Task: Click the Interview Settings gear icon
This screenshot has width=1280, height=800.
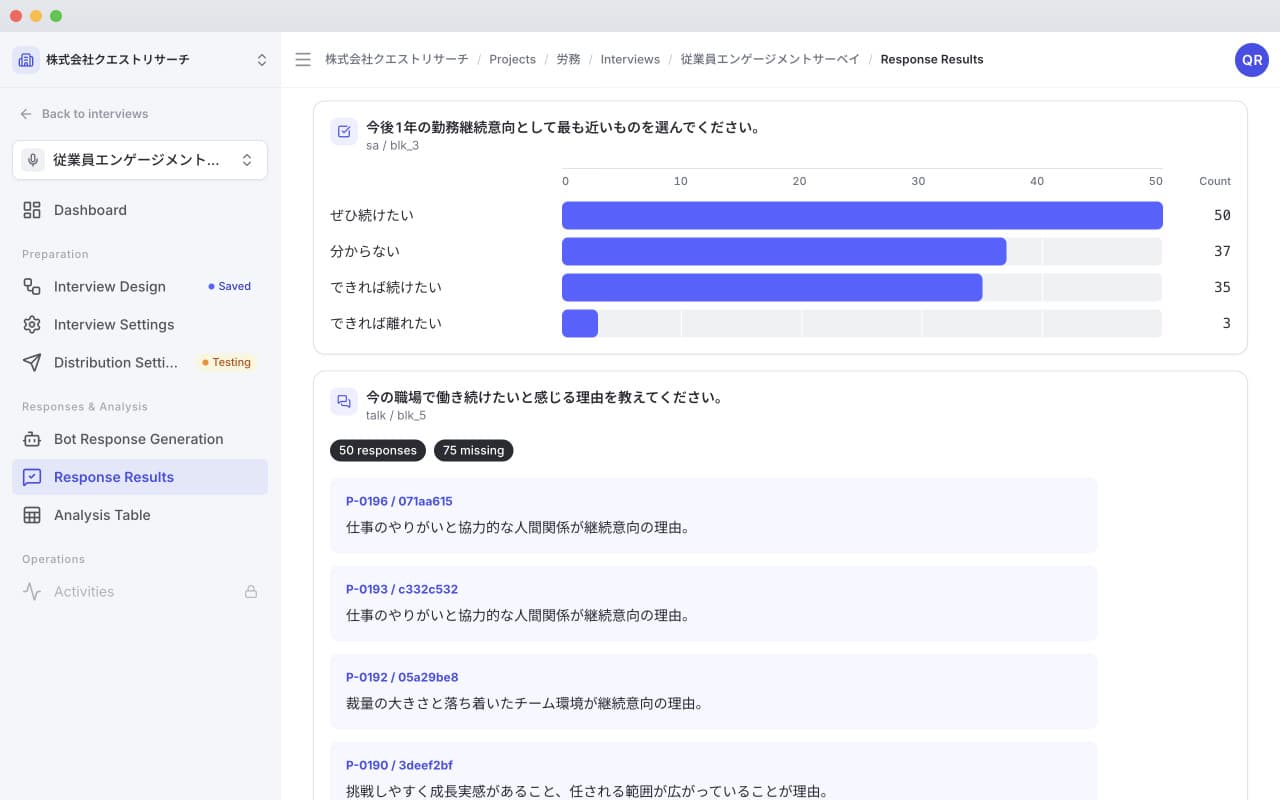Action: tap(32, 324)
